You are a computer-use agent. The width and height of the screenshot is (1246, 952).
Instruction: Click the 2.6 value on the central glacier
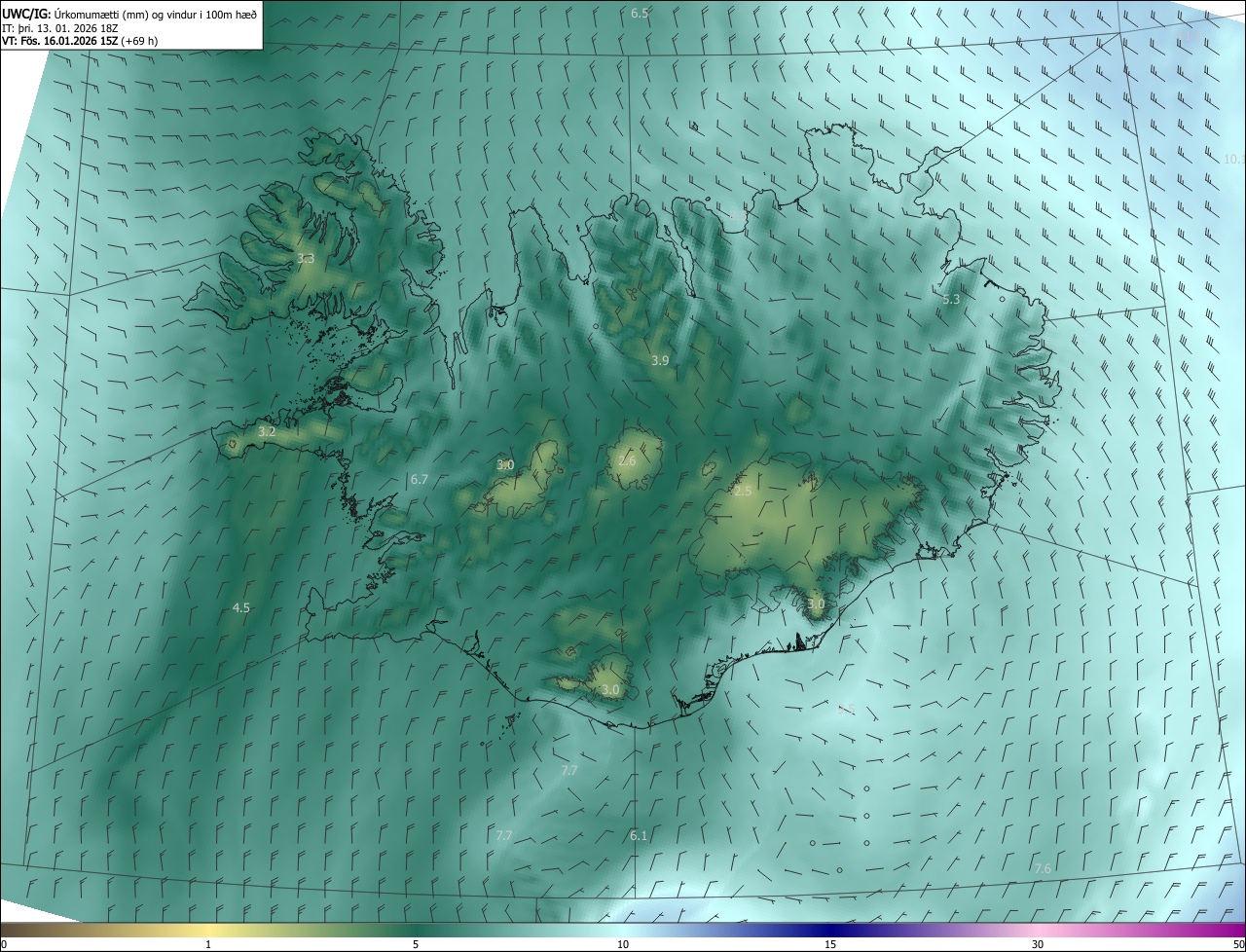tap(627, 460)
